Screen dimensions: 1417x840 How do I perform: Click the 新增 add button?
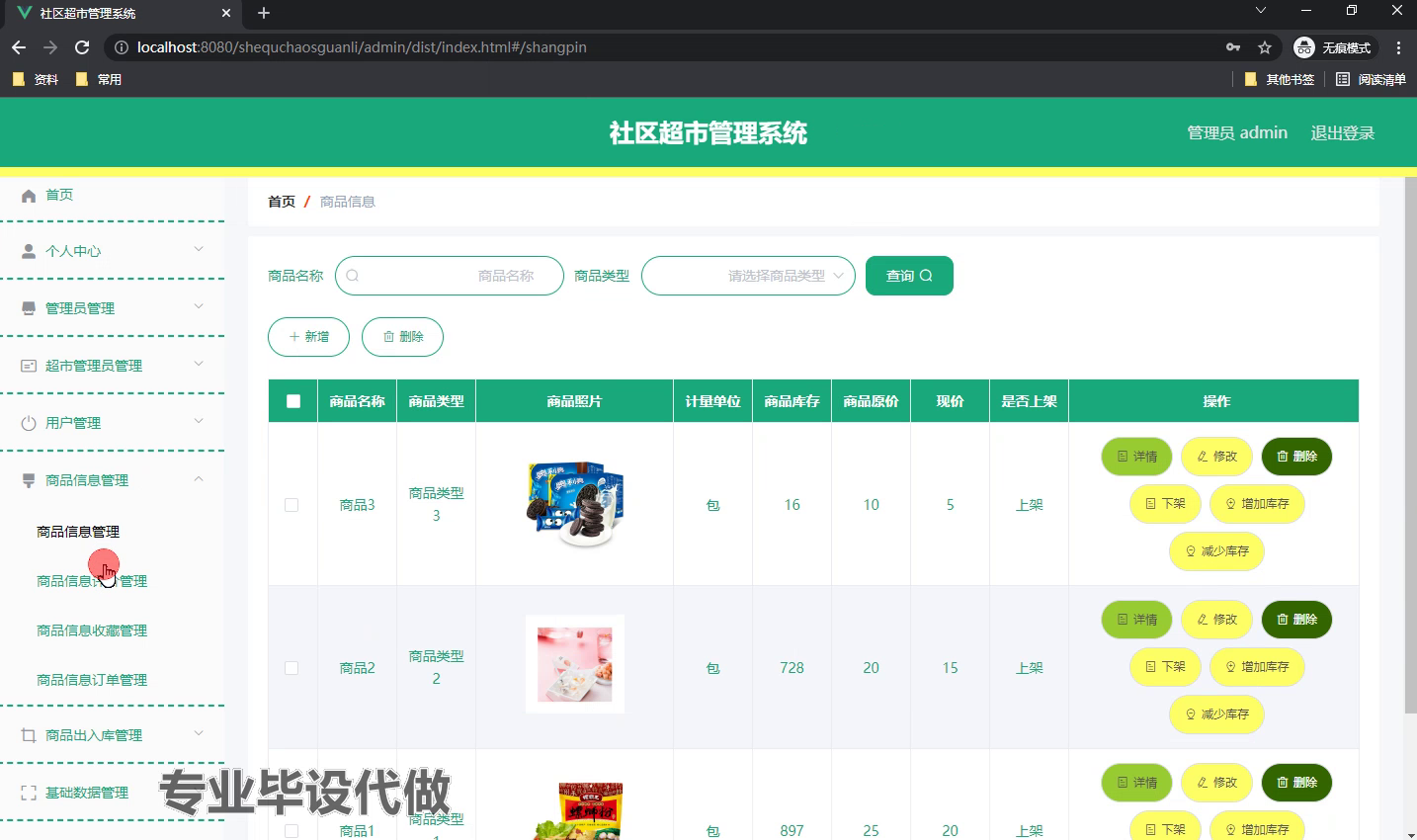308,337
